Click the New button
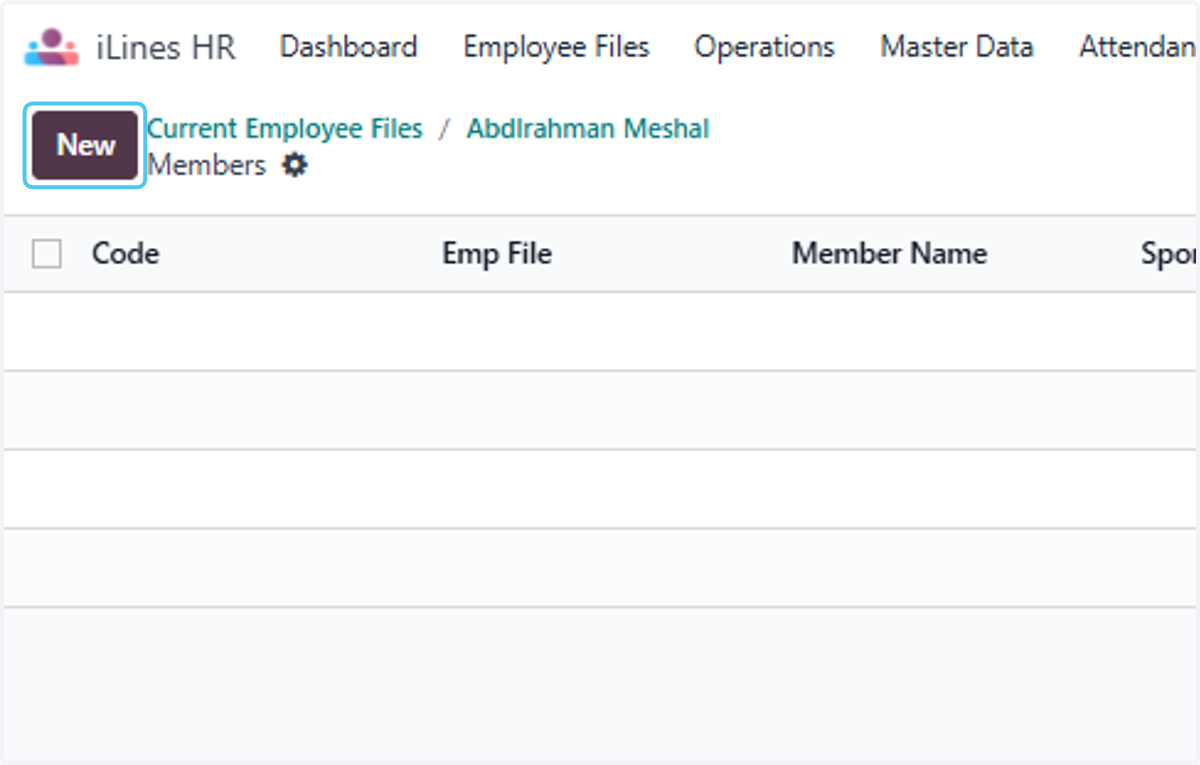The height and width of the screenshot is (765, 1200). click(x=86, y=145)
